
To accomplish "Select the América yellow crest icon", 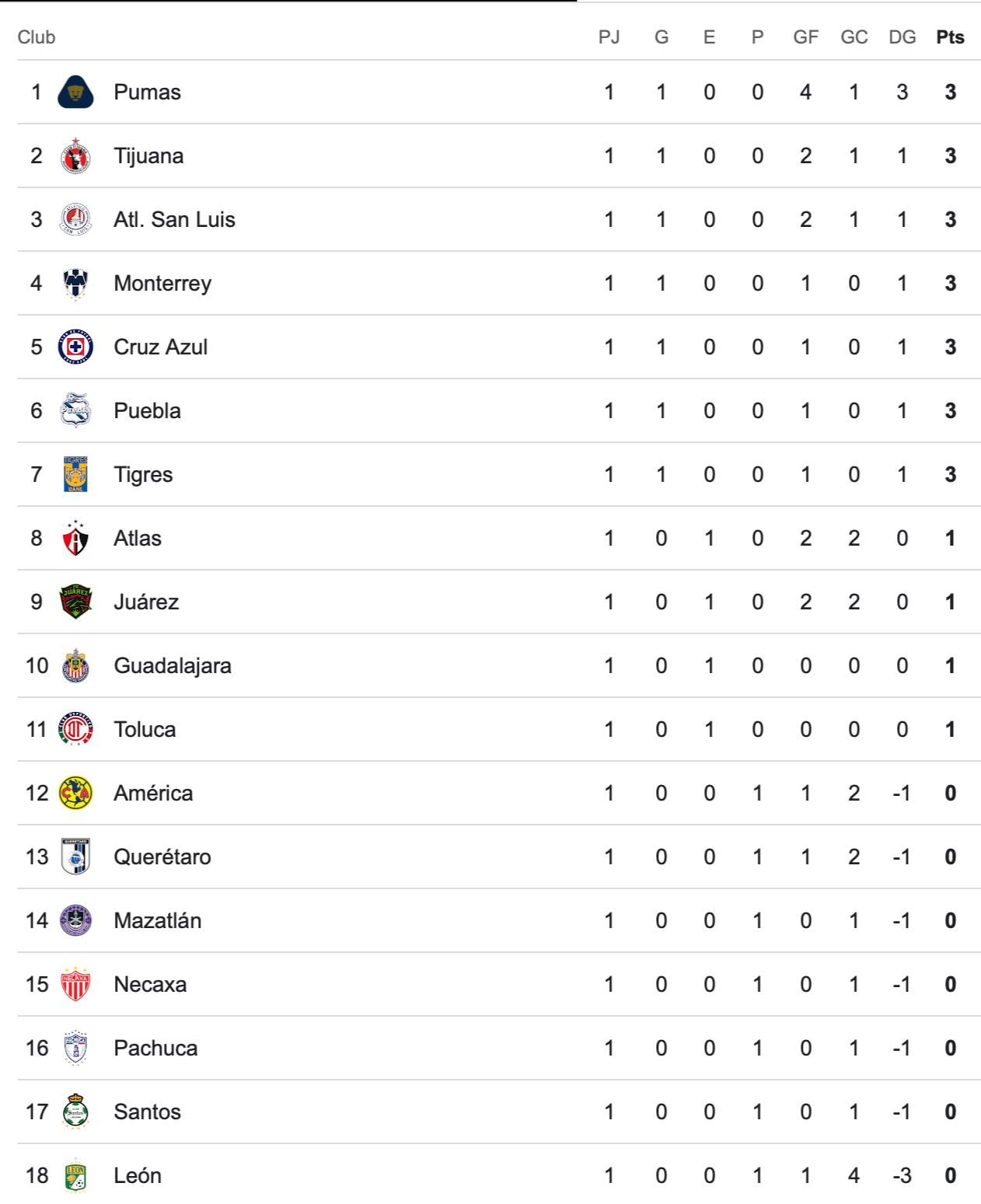I will click(x=75, y=793).
